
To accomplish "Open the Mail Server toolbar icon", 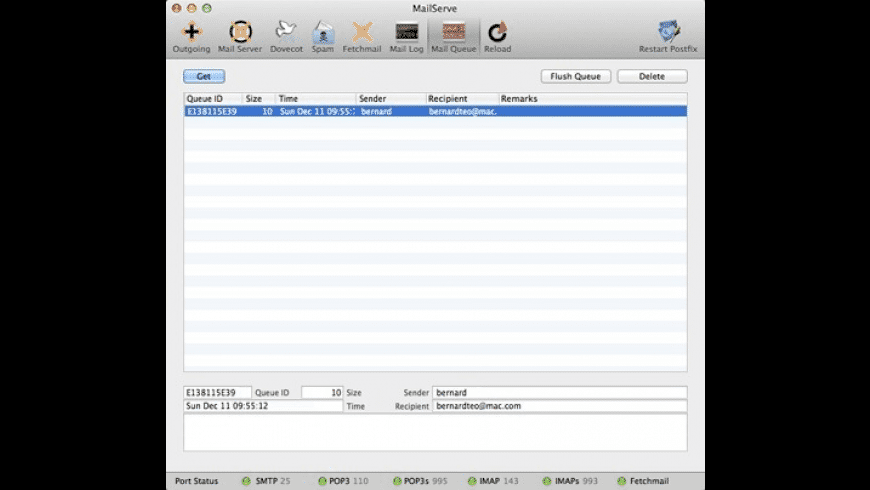I will pos(240,37).
